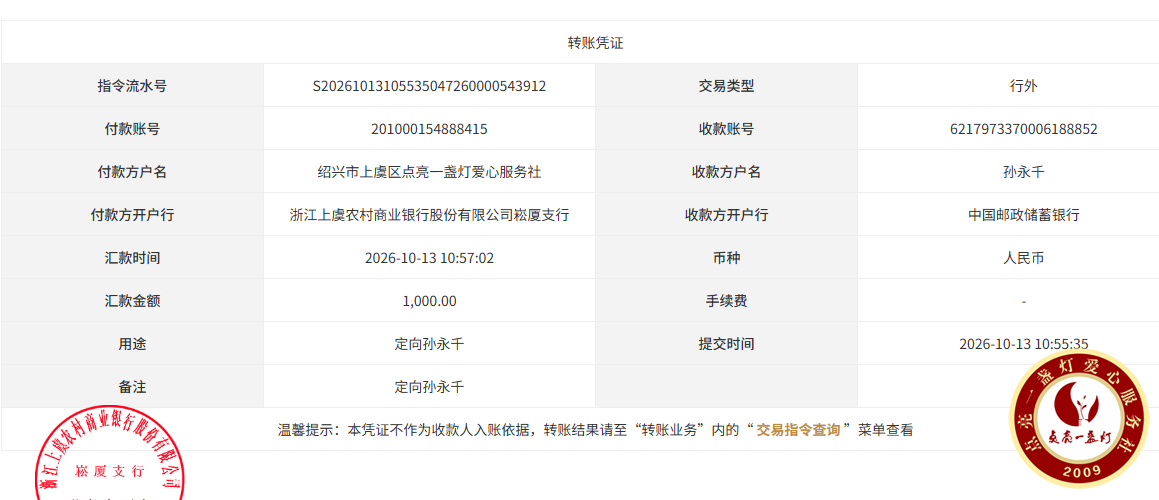The height and width of the screenshot is (500, 1159).
Task: Click the 收款方户名 label
Action: point(727,172)
